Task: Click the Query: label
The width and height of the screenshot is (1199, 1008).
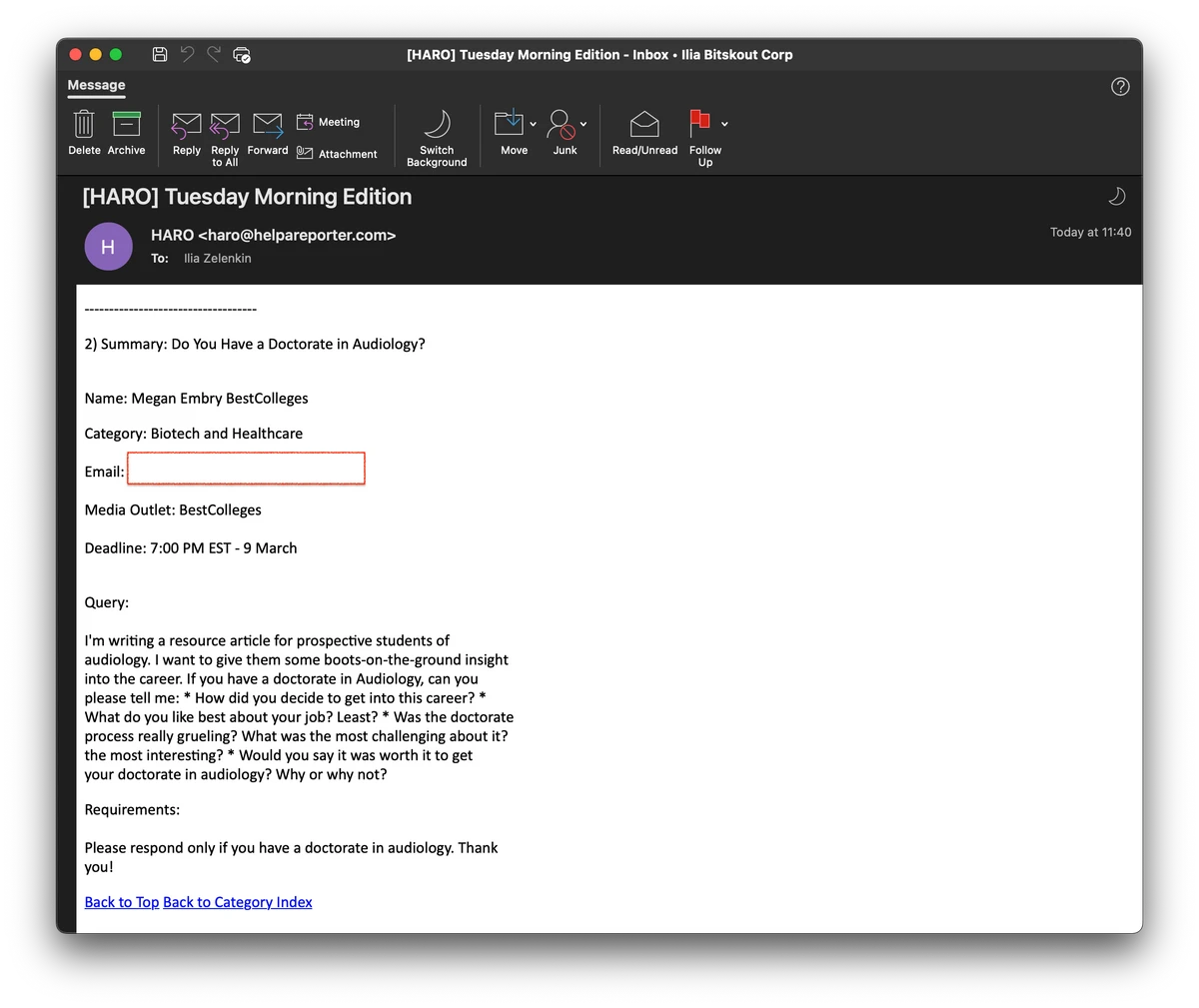Action: [106, 602]
